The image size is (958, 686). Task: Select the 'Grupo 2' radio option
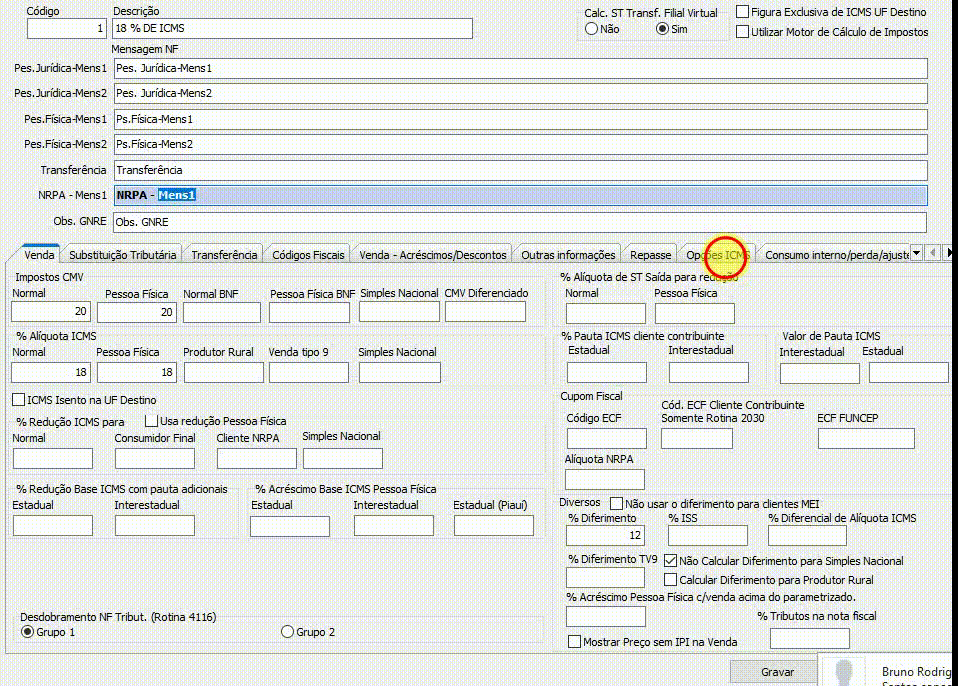click(x=288, y=632)
